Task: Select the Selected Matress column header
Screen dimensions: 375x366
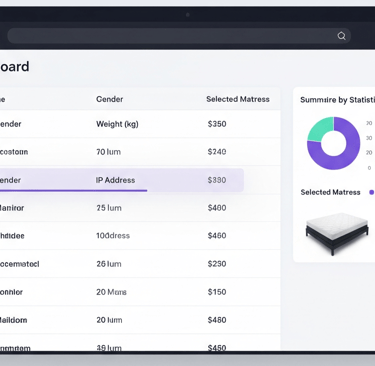Action: [x=238, y=99]
